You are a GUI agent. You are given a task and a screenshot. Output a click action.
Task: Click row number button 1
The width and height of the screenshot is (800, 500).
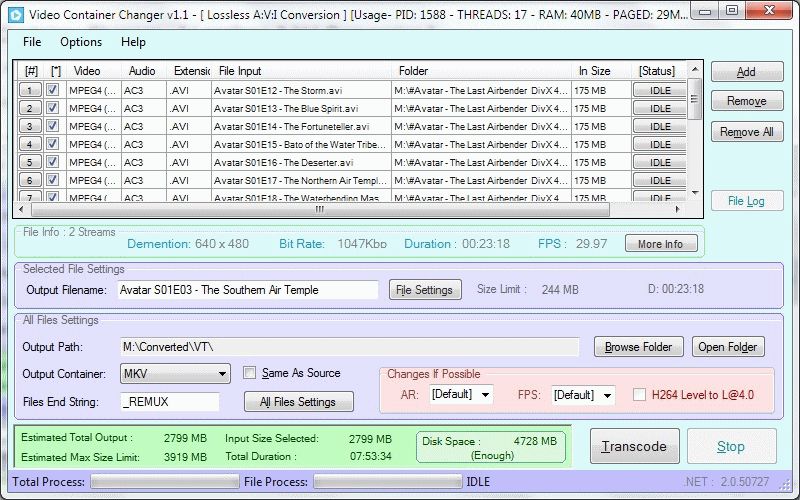pyautogui.click(x=30, y=90)
